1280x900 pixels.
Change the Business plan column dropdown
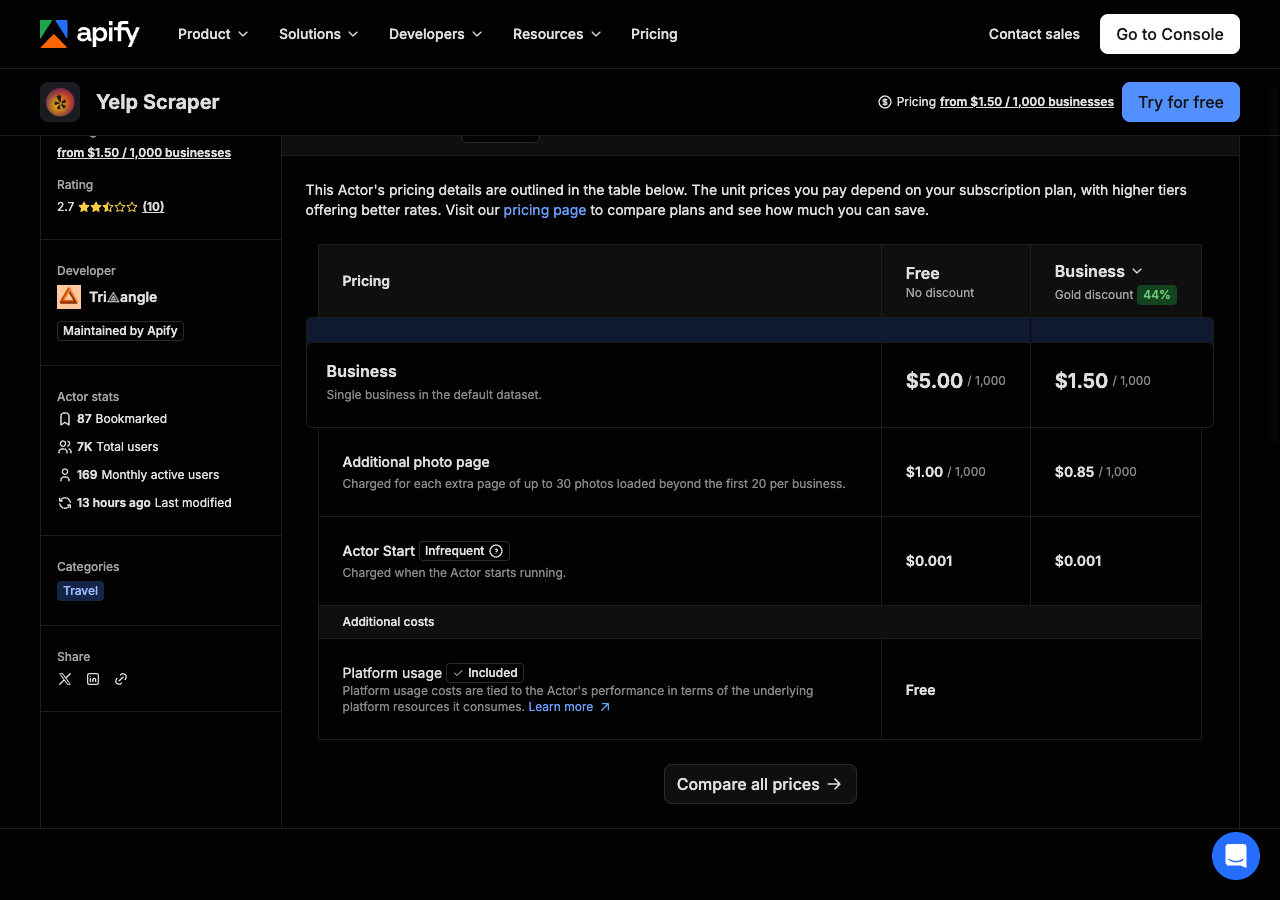point(1098,271)
